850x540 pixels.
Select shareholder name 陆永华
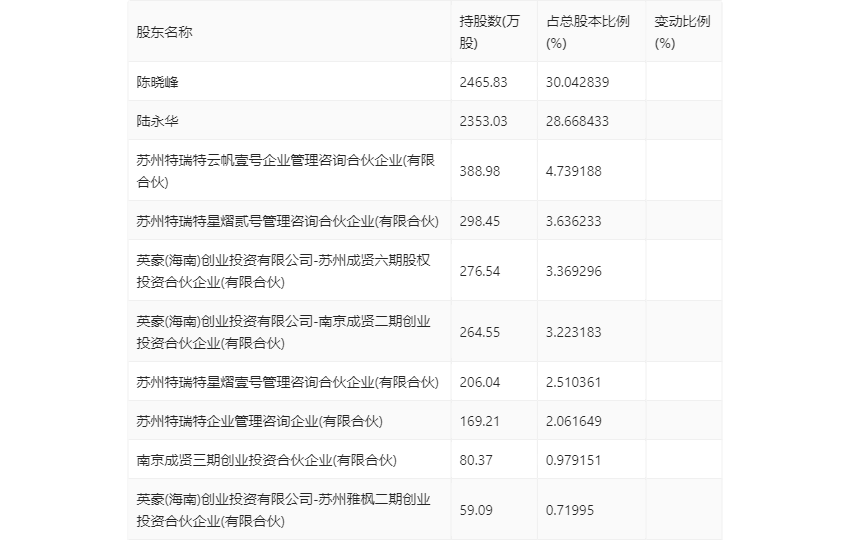click(157, 121)
